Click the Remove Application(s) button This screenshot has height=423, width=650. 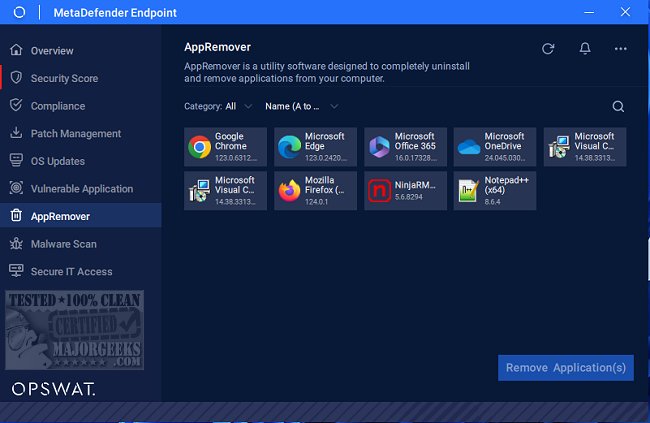click(565, 367)
